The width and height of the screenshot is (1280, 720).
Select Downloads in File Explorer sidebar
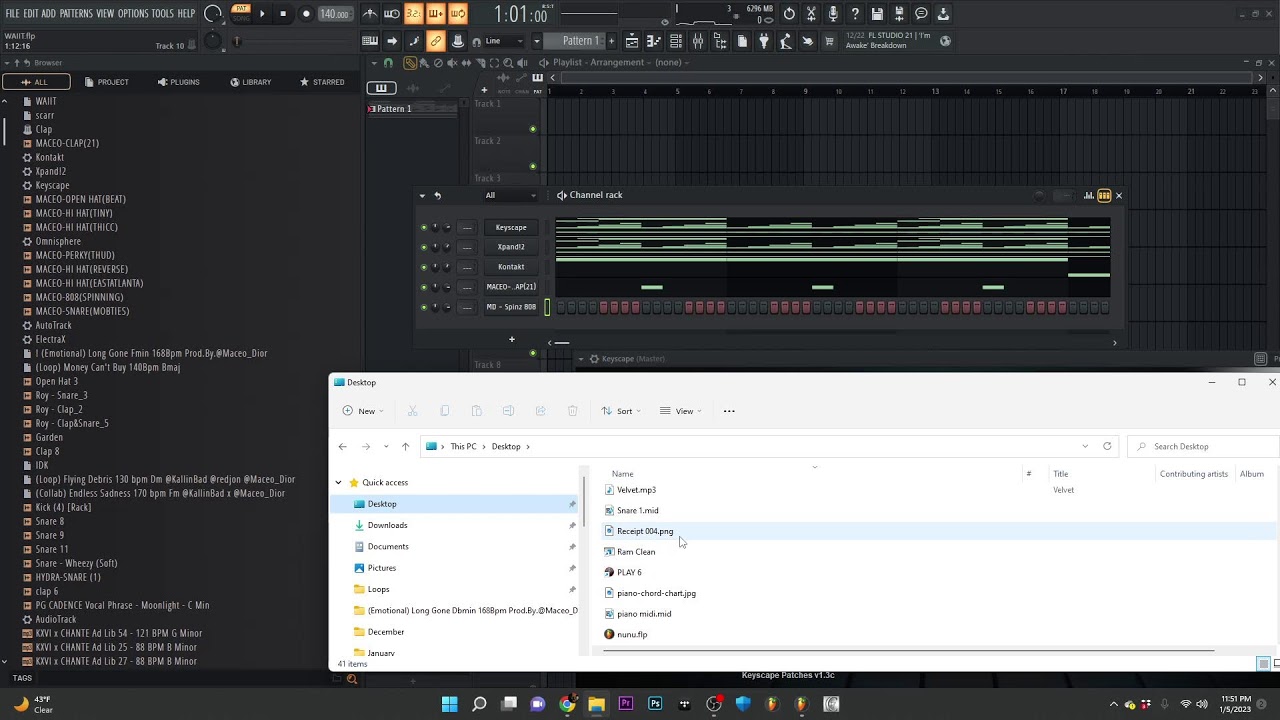pos(387,525)
